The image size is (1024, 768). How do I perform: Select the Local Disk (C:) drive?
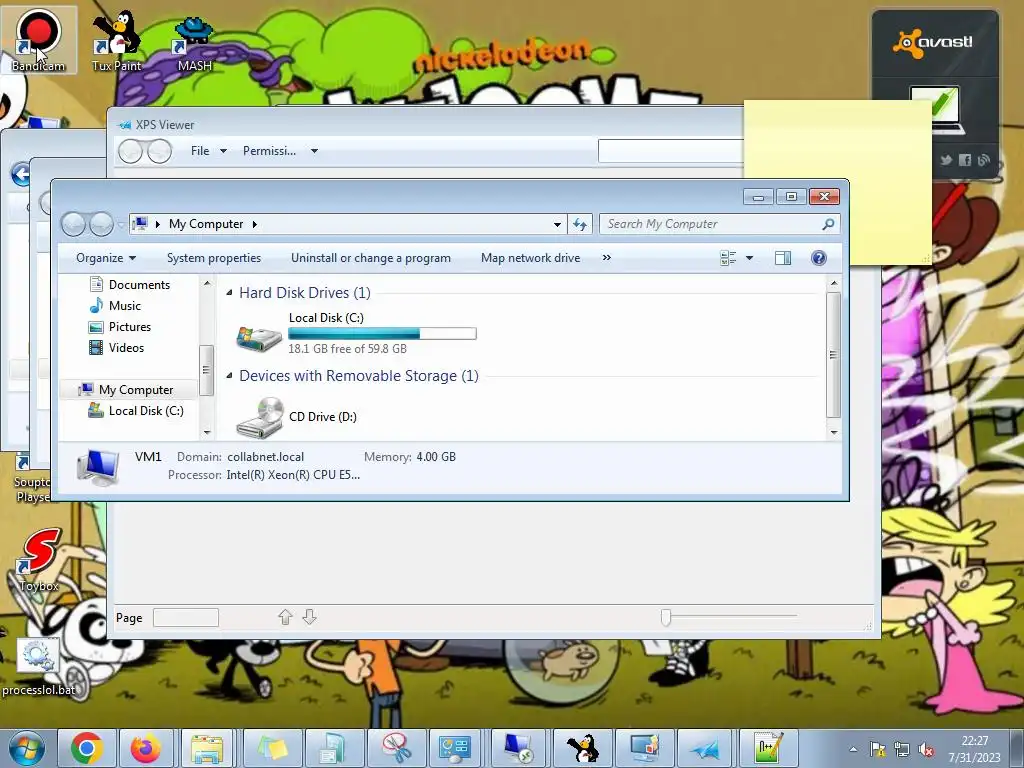(357, 334)
